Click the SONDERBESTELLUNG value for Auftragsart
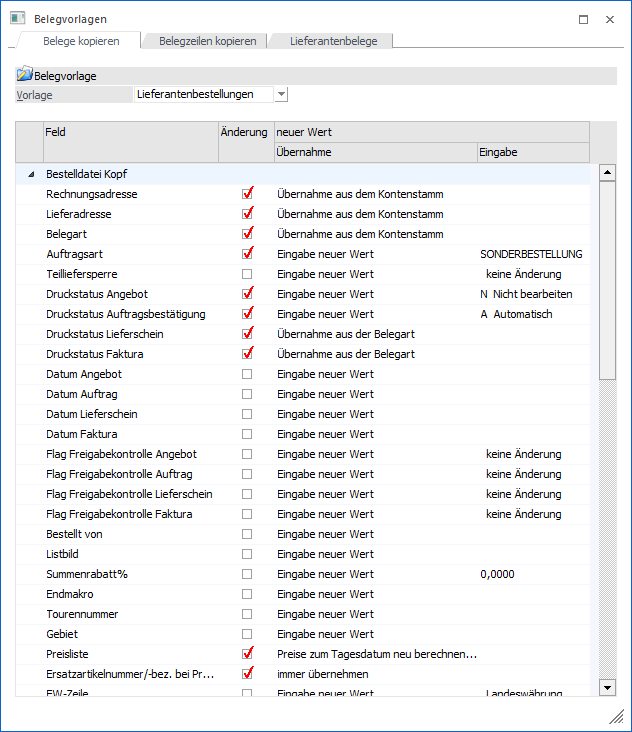632x732 pixels. pos(531,254)
